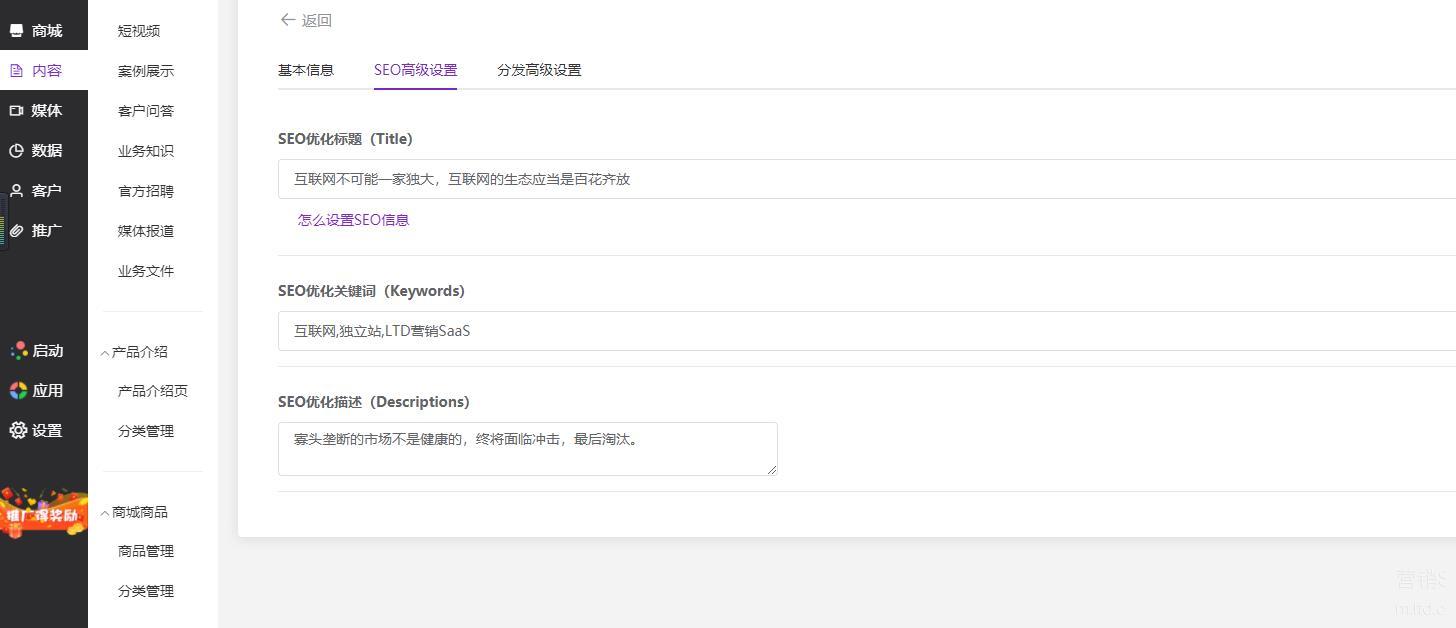Screen dimensions: 1456x628
Task: Open the 媒体 video camera icon
Action: [x=16, y=111]
